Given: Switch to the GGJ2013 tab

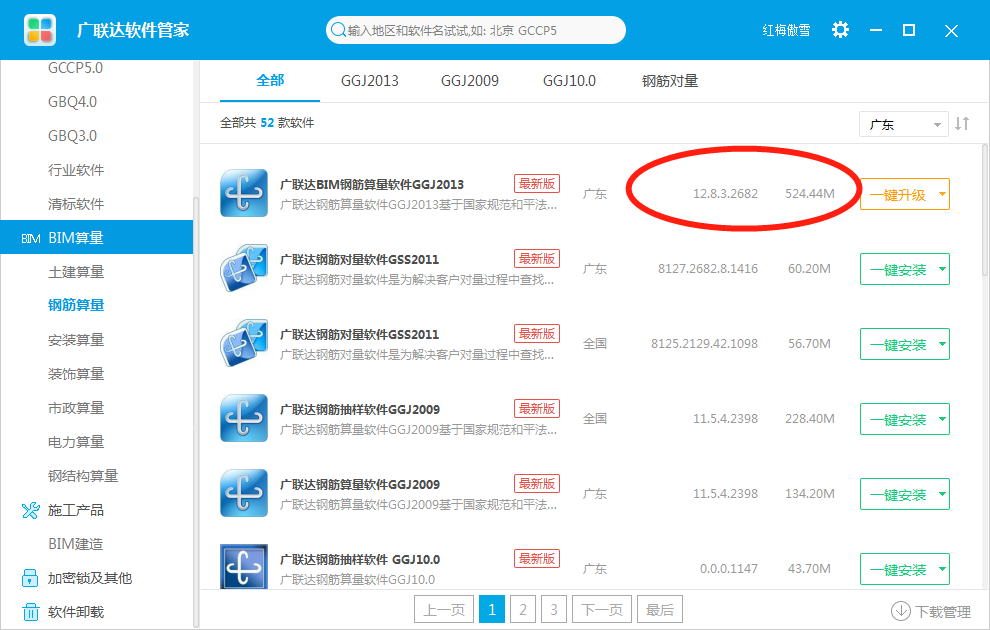Looking at the screenshot, I should tap(369, 81).
